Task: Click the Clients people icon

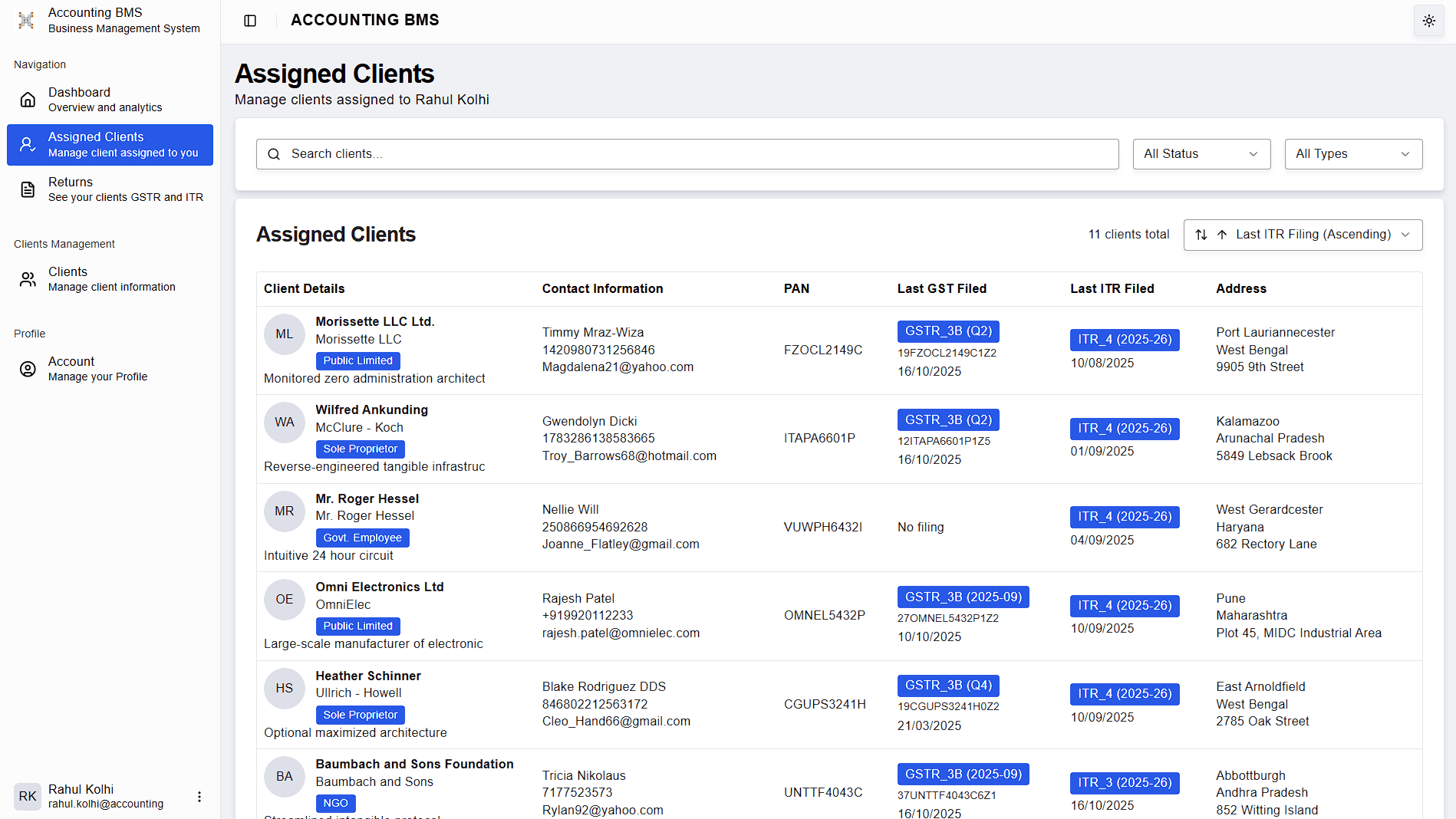Action: click(28, 279)
